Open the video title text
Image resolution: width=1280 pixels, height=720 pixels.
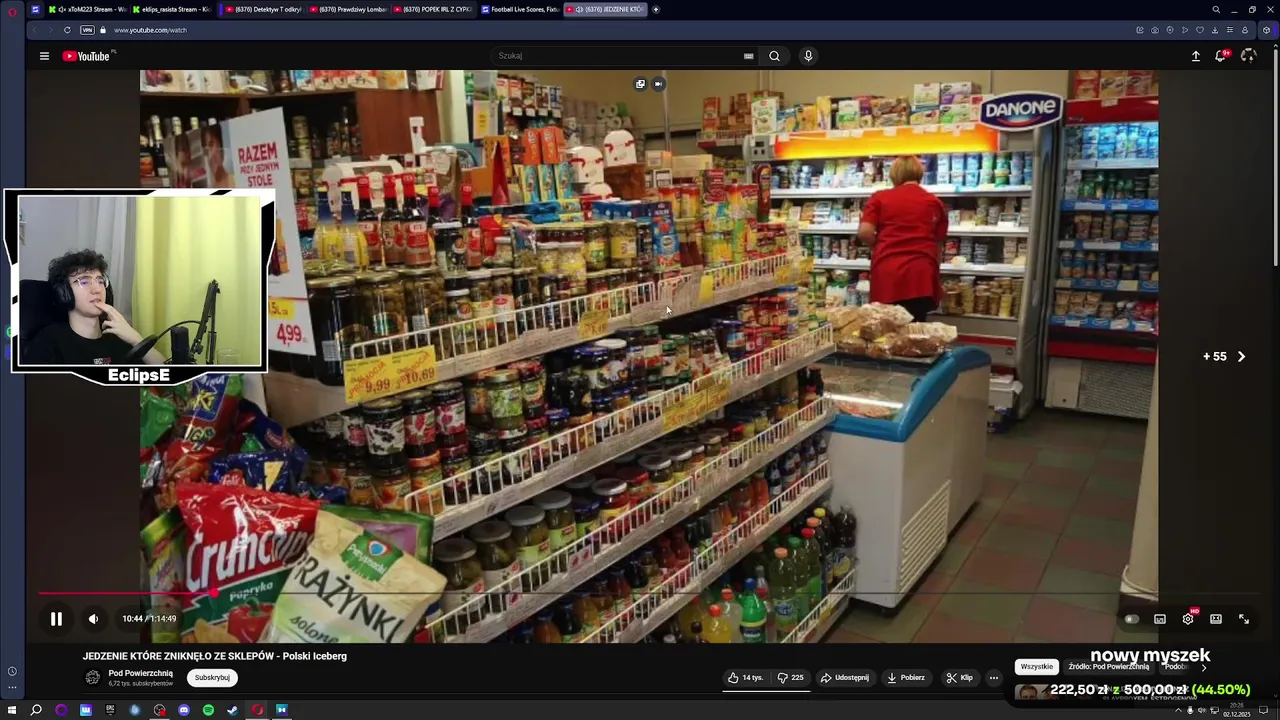(x=215, y=656)
